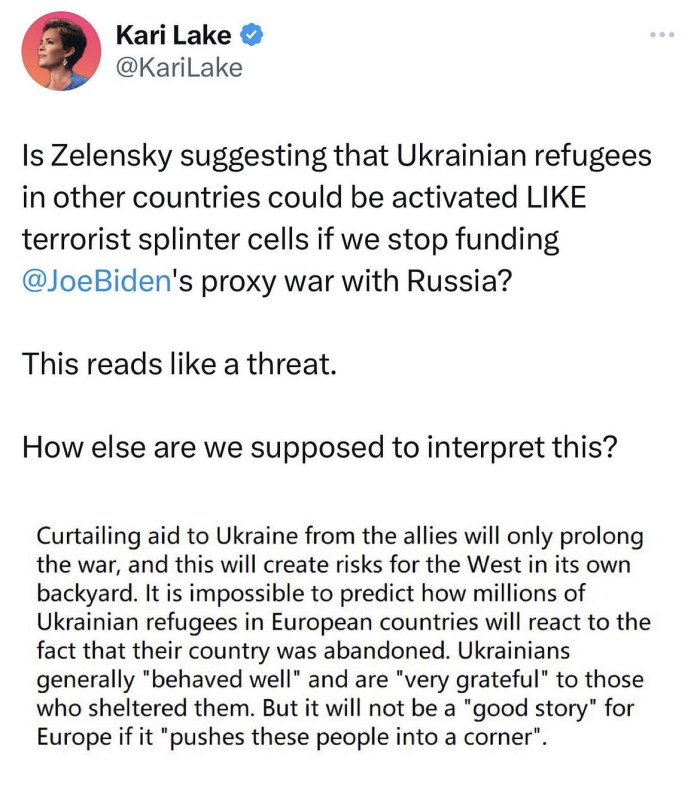The height and width of the screenshot is (800, 700).
Task: Open Kari Lake's profile picture
Action: [x=61, y=52]
